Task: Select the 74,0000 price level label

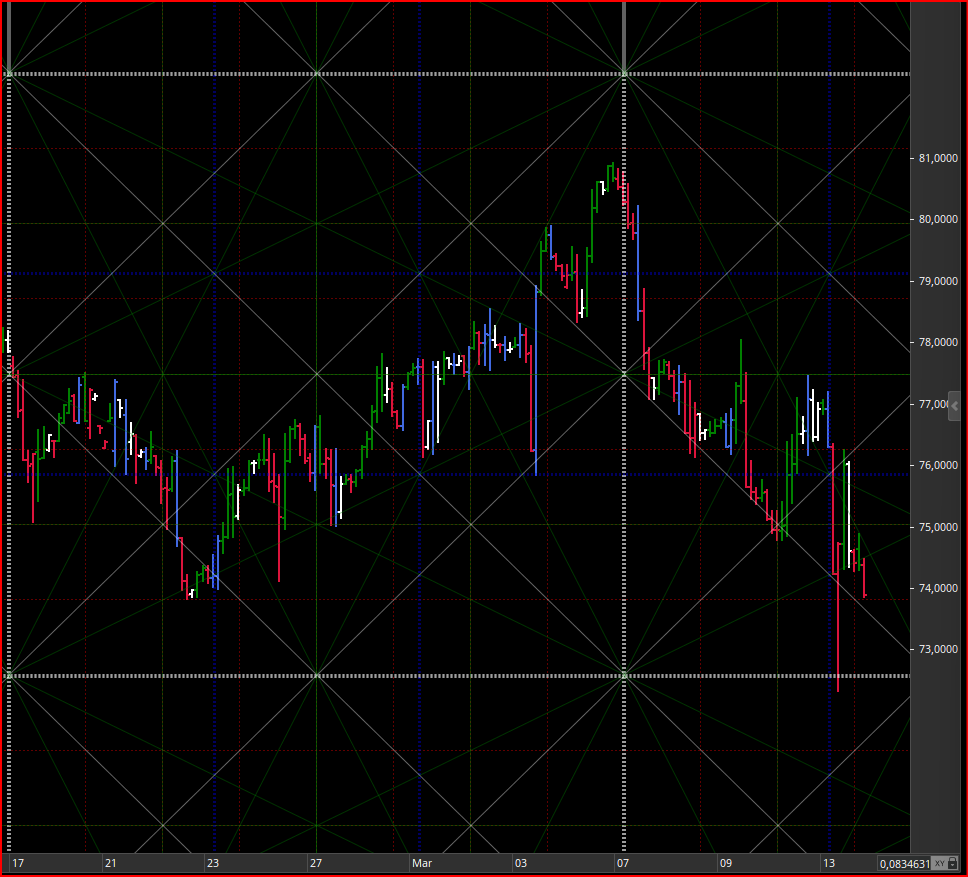Action: click(938, 588)
